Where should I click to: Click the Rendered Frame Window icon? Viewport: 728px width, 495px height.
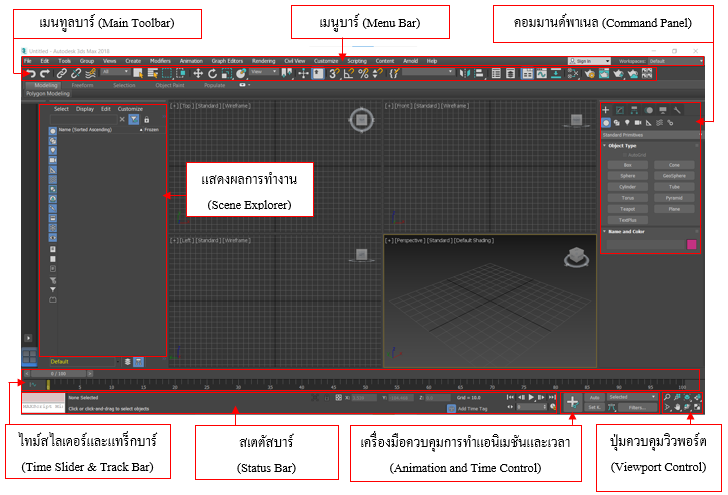click(x=604, y=73)
